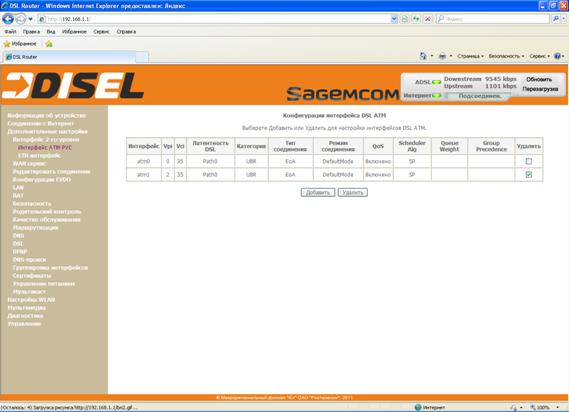Click the Избранное star favorites button

(x=20, y=44)
